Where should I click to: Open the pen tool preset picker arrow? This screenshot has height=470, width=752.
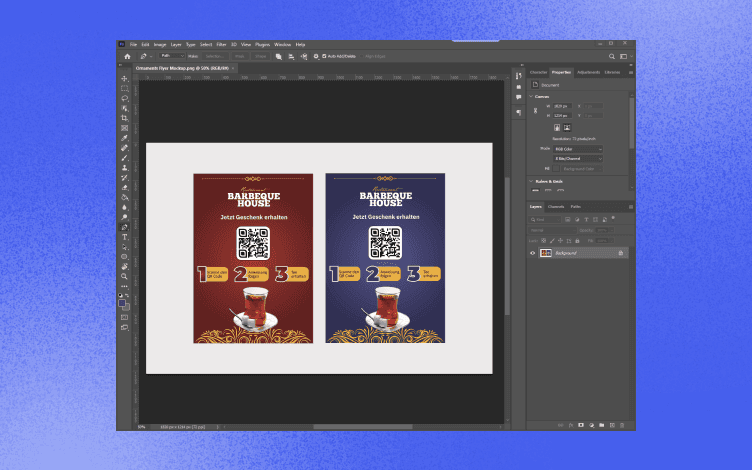(151, 56)
